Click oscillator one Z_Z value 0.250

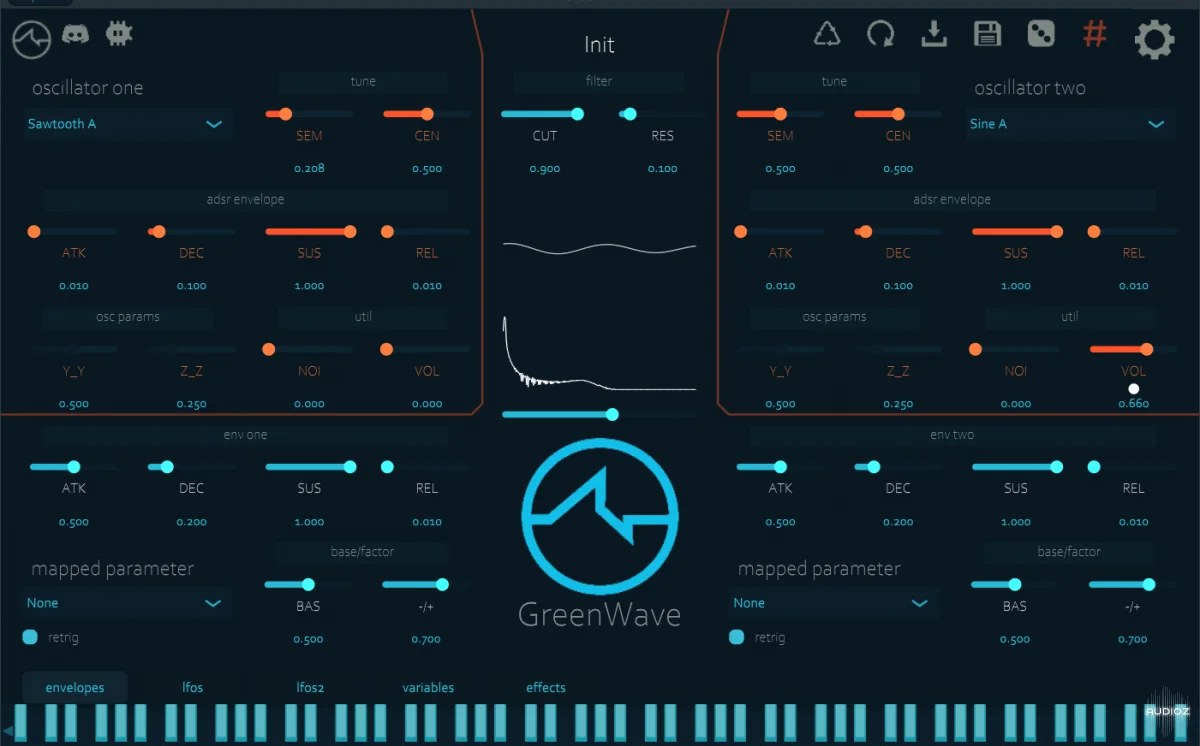[191, 404]
